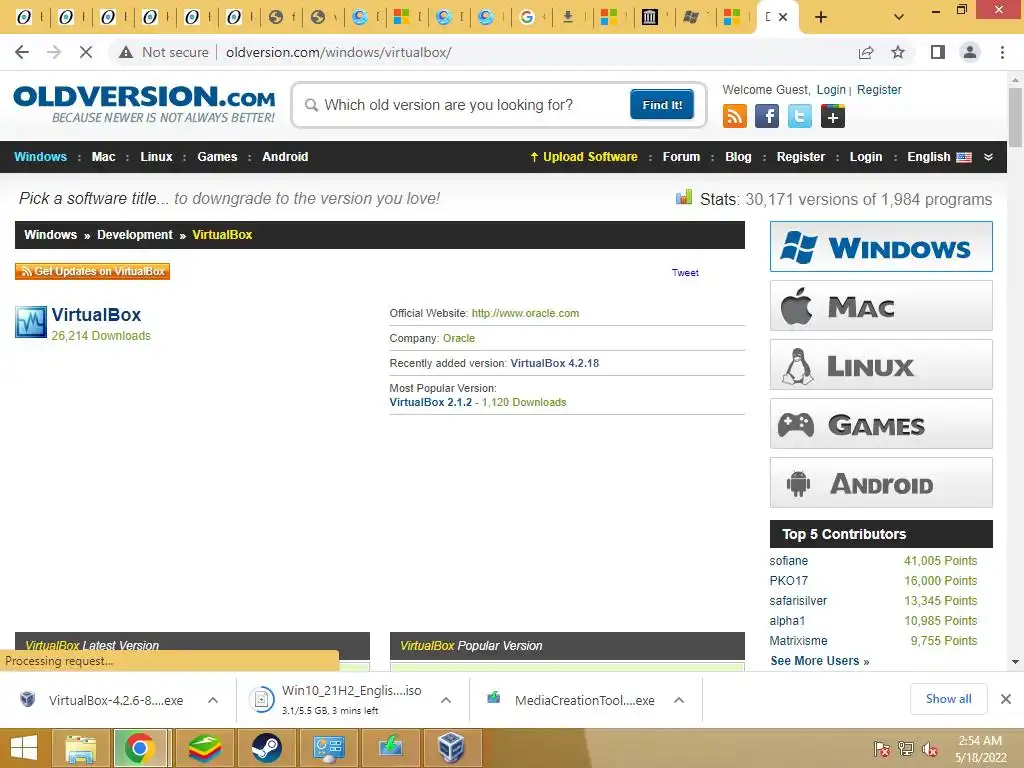Screen dimensions: 1024x768
Task: Click contributor safarisilver in Top 5
Action: pyautogui.click(x=798, y=601)
